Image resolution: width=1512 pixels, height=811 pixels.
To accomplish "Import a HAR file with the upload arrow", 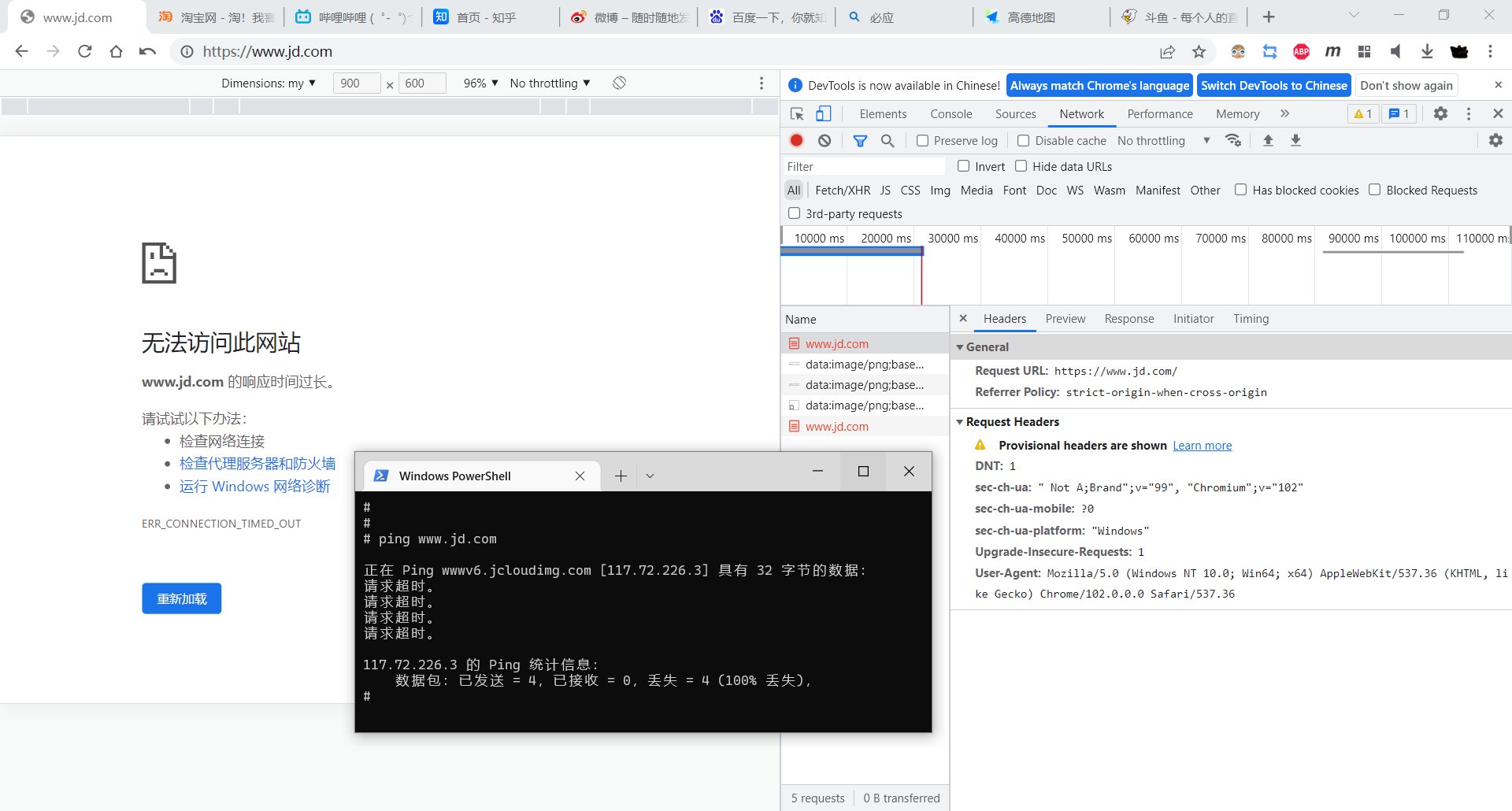I will pos(1268,140).
